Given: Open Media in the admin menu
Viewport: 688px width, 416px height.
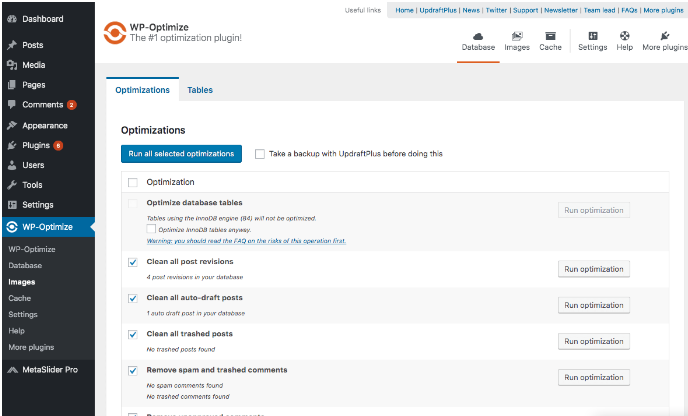Looking at the screenshot, I should pos(34,65).
